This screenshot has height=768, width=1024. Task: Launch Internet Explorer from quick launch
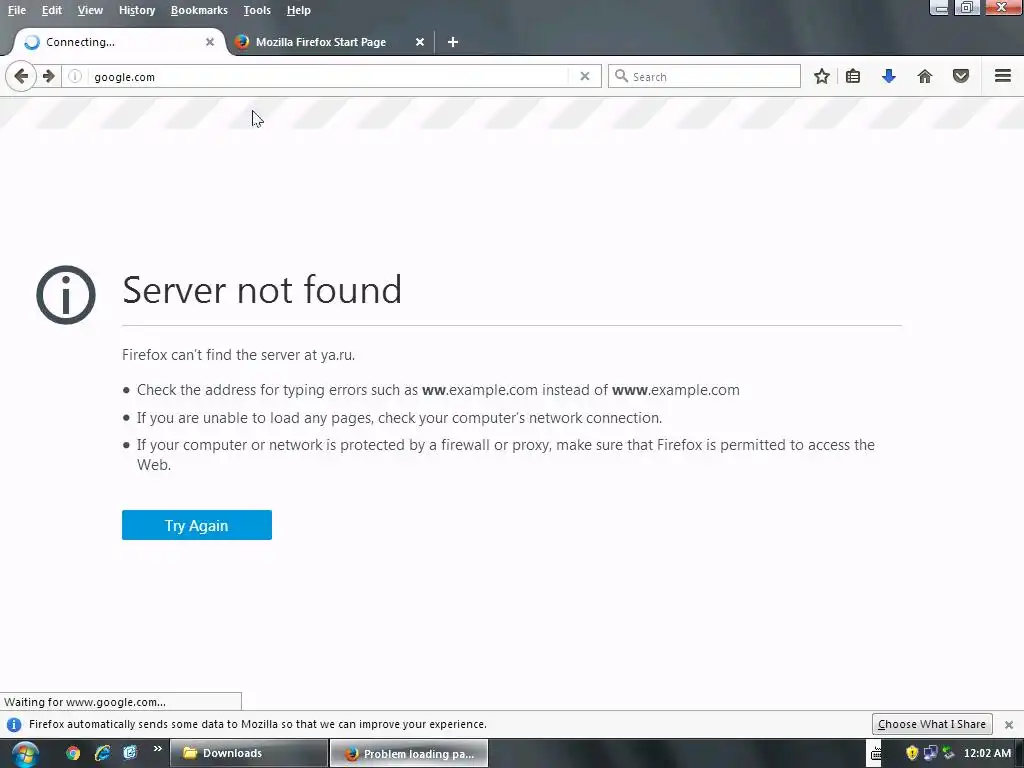(x=102, y=753)
